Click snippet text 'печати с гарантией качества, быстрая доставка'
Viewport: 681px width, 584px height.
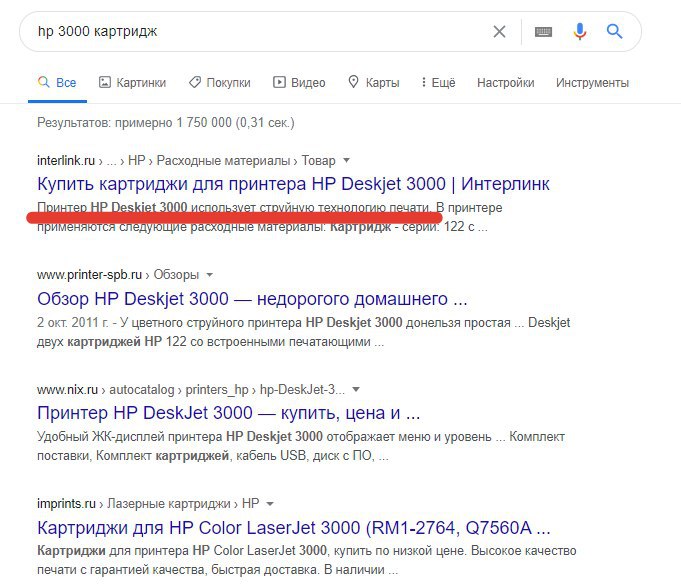(x=179, y=570)
